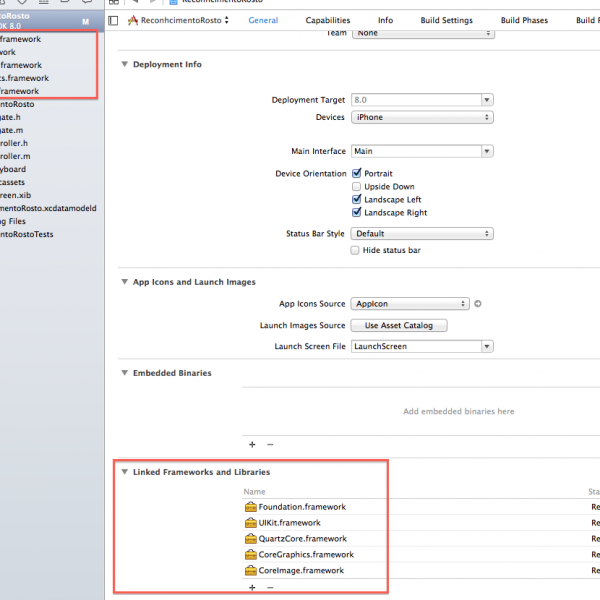Select the roller.h file in navigator

click(14, 143)
